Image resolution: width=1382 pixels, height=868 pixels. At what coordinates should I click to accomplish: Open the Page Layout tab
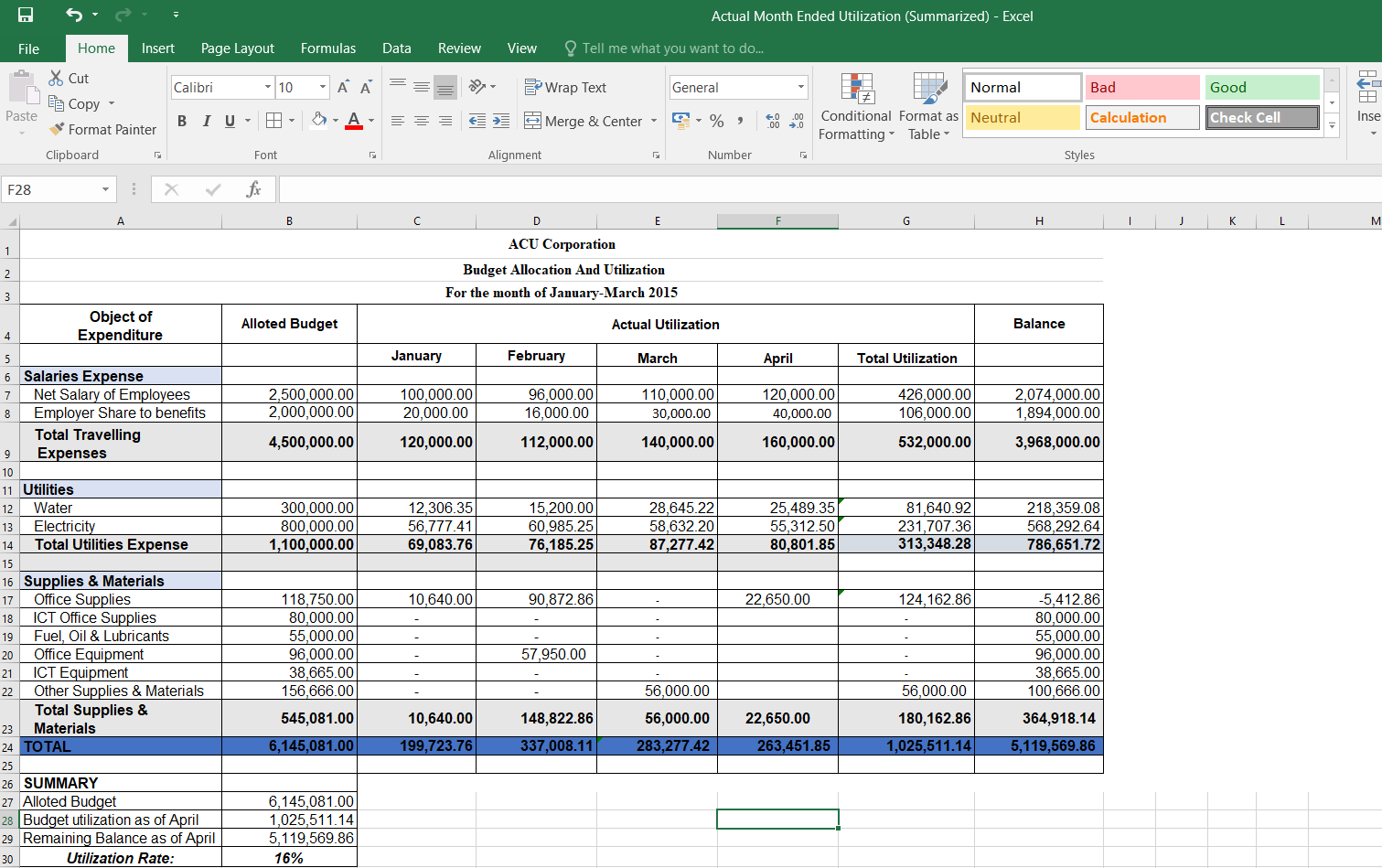tap(237, 48)
